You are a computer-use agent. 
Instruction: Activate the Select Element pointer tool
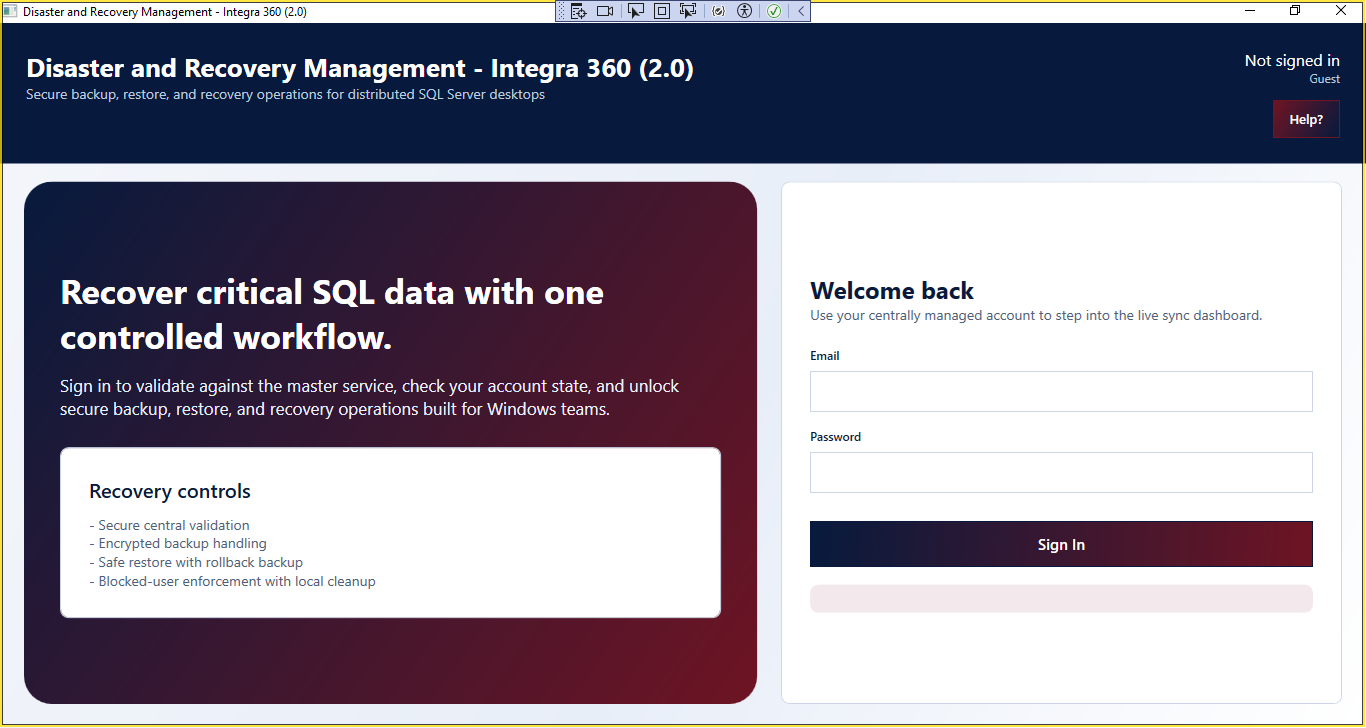pos(636,11)
